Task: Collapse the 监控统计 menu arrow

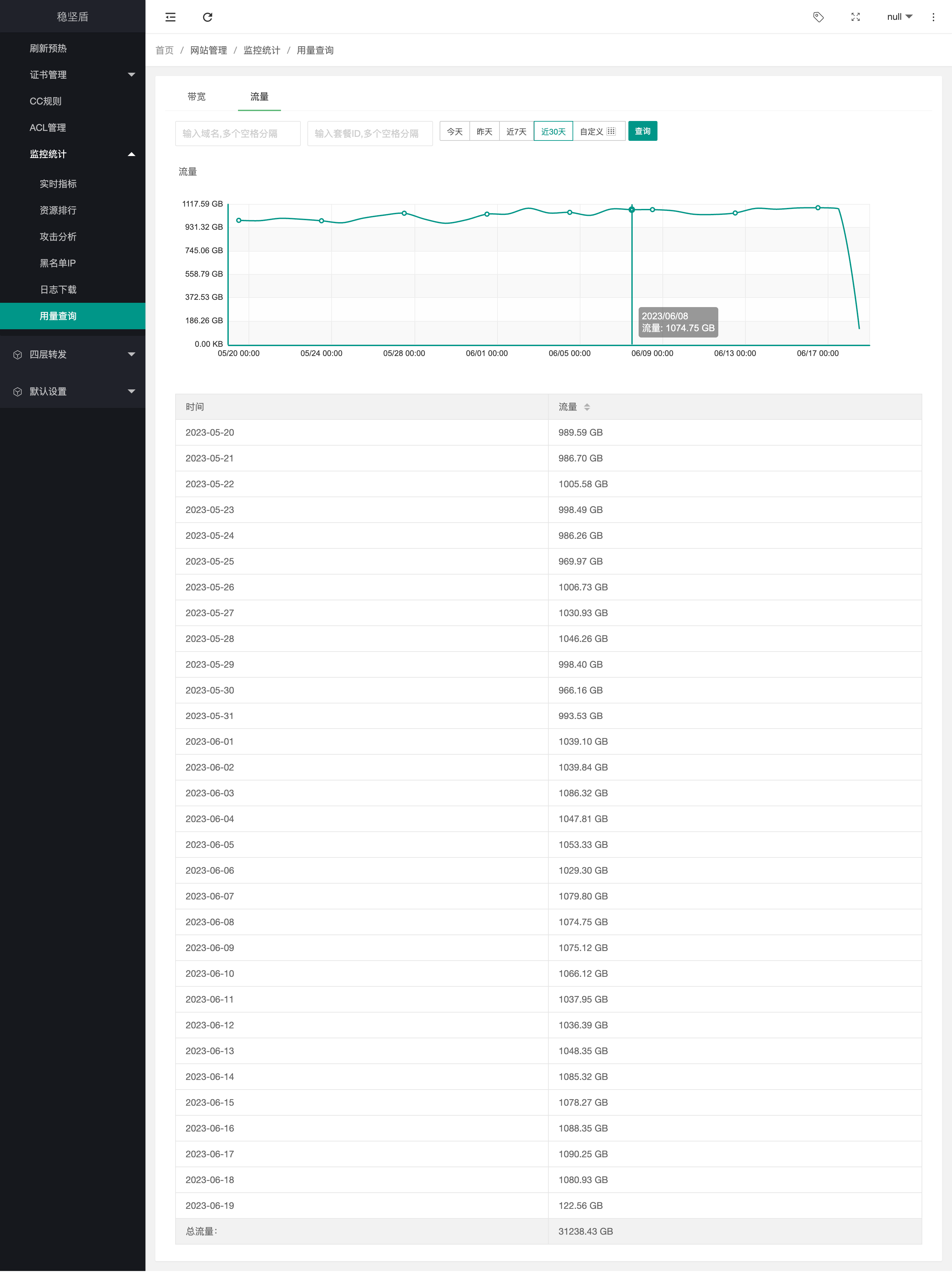Action: coord(131,154)
